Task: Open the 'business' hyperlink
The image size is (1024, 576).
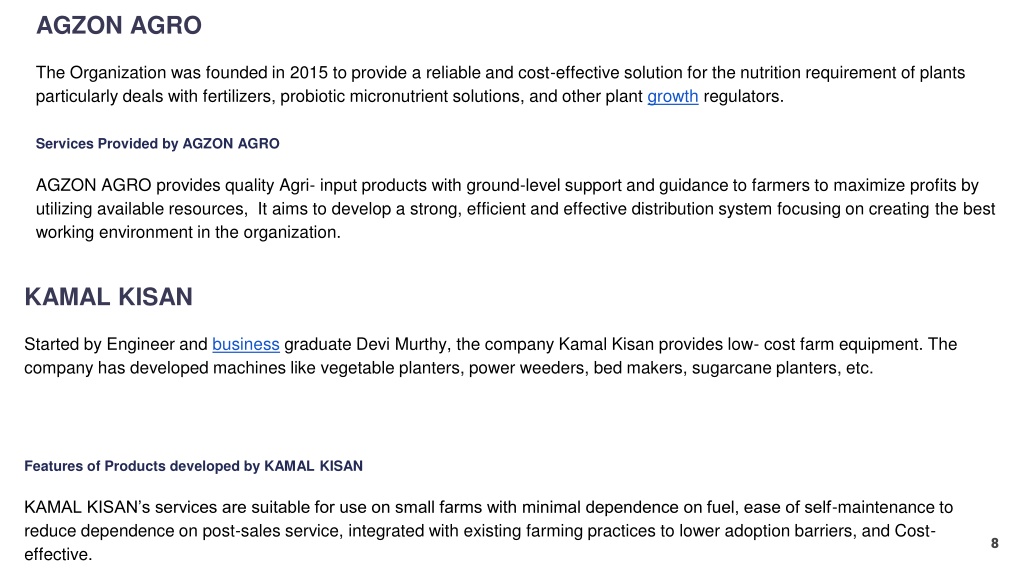Action: [x=246, y=344]
